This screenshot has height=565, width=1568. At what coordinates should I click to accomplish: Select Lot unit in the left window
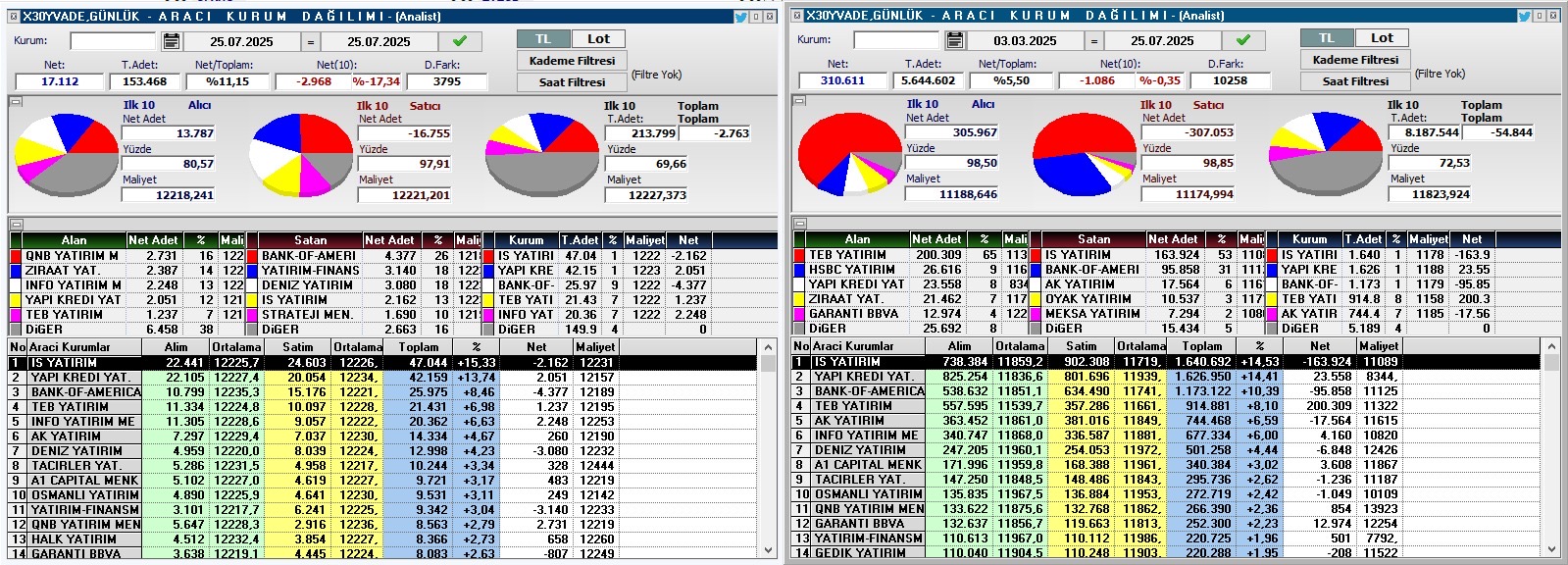(x=598, y=39)
